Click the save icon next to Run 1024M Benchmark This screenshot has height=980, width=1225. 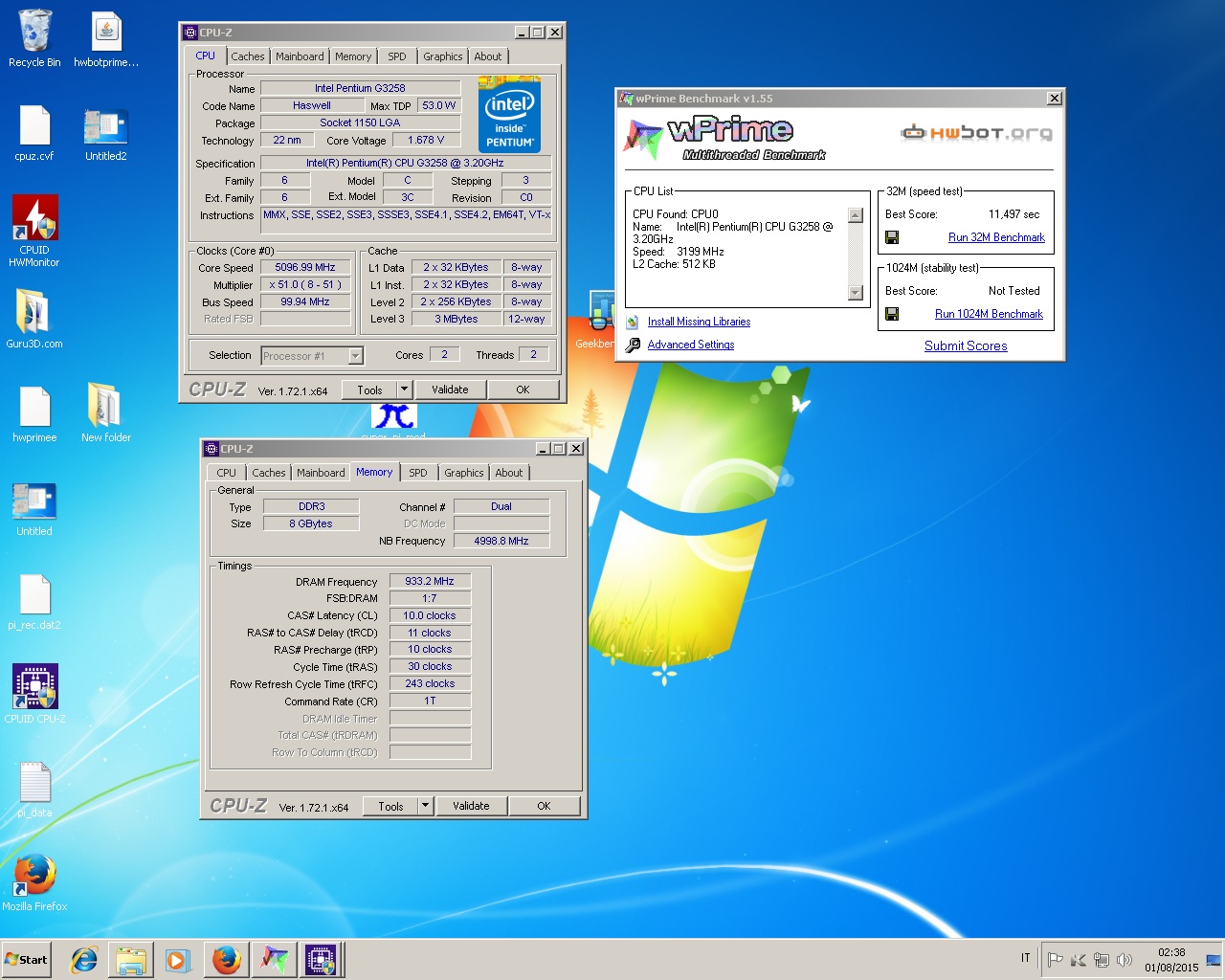click(x=892, y=314)
